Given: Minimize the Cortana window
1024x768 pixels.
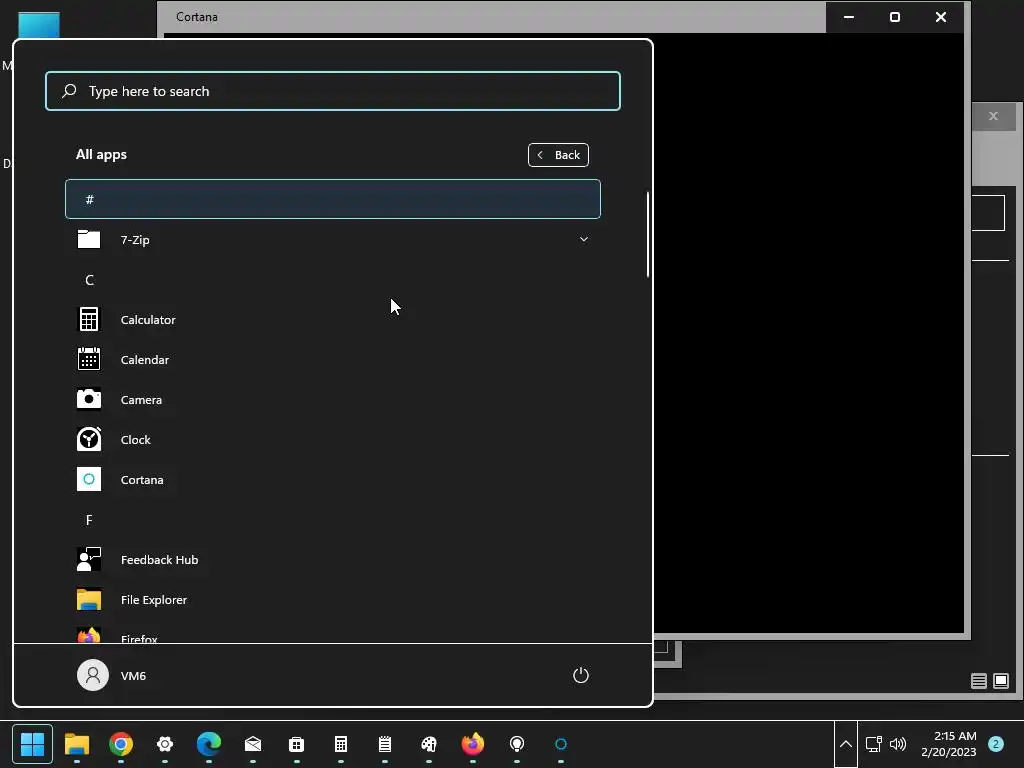Looking at the screenshot, I should 849,17.
